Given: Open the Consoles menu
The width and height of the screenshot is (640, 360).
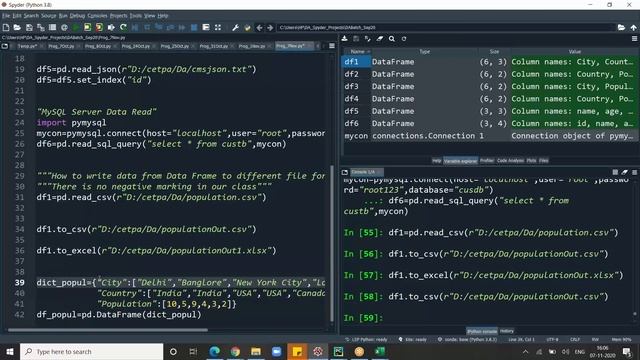Looking at the screenshot, I should 98,16.
